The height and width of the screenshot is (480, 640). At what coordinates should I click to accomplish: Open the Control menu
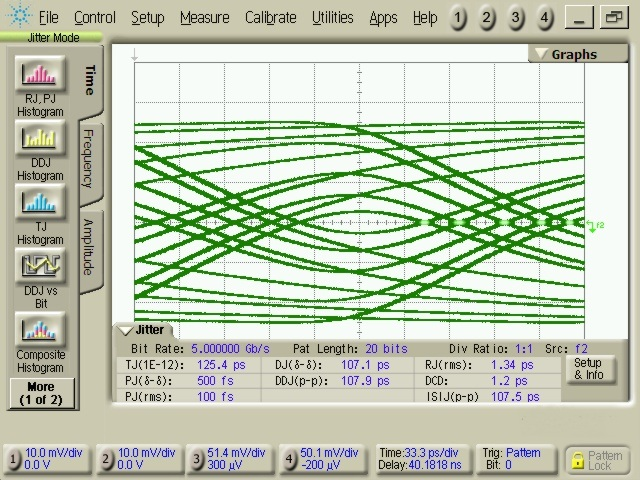95,18
